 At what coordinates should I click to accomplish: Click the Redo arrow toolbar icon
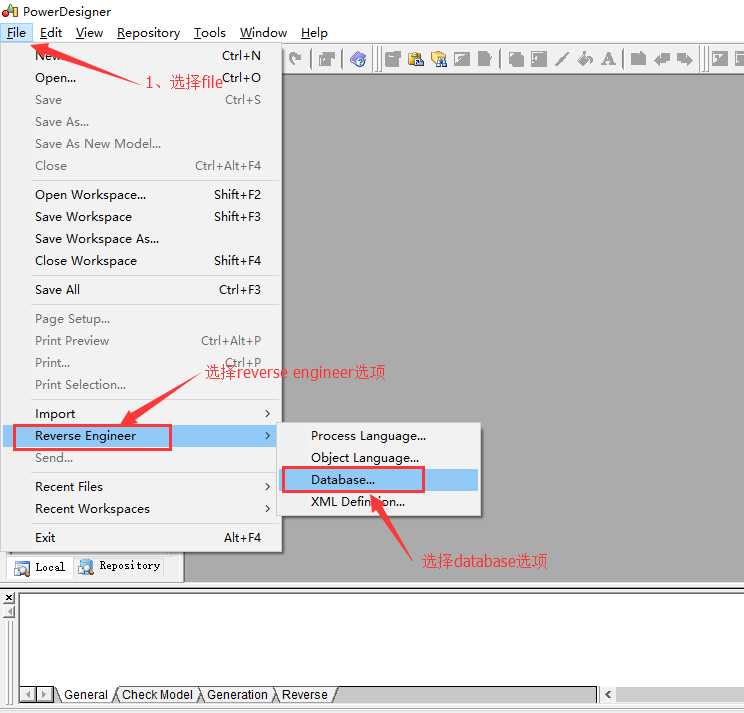pos(295,59)
